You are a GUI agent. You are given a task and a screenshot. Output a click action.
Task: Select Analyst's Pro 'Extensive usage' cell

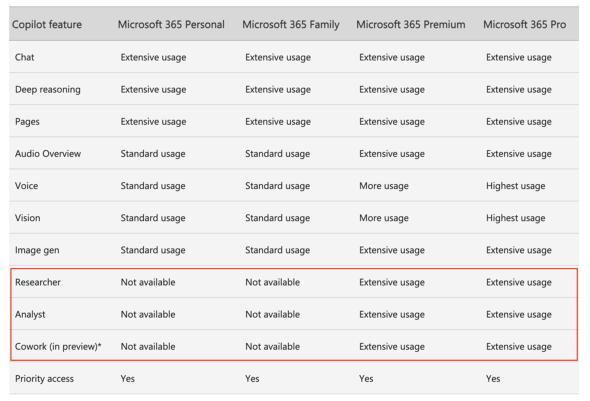click(x=519, y=314)
